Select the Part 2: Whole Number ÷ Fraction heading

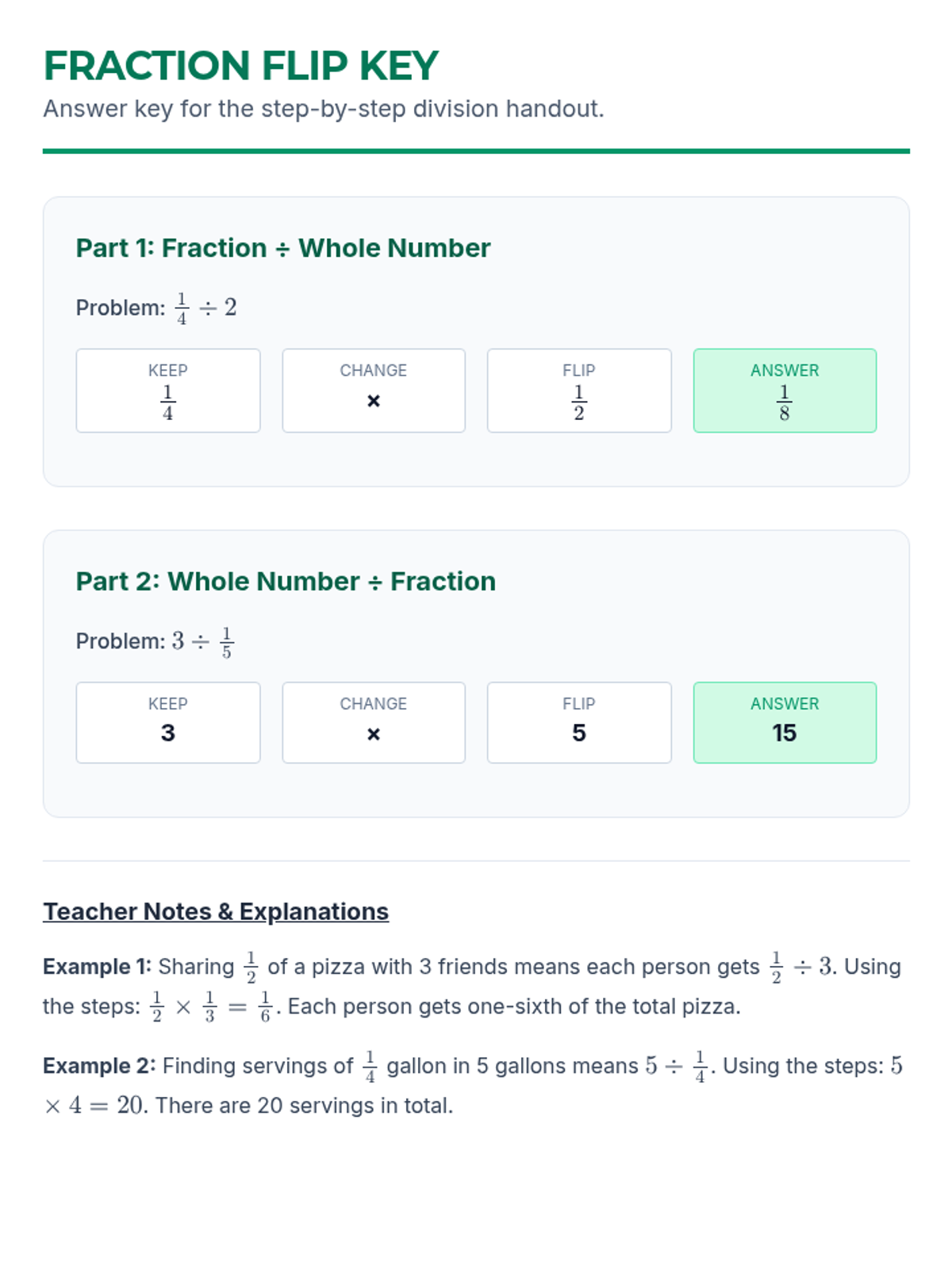pyautogui.click(x=286, y=582)
